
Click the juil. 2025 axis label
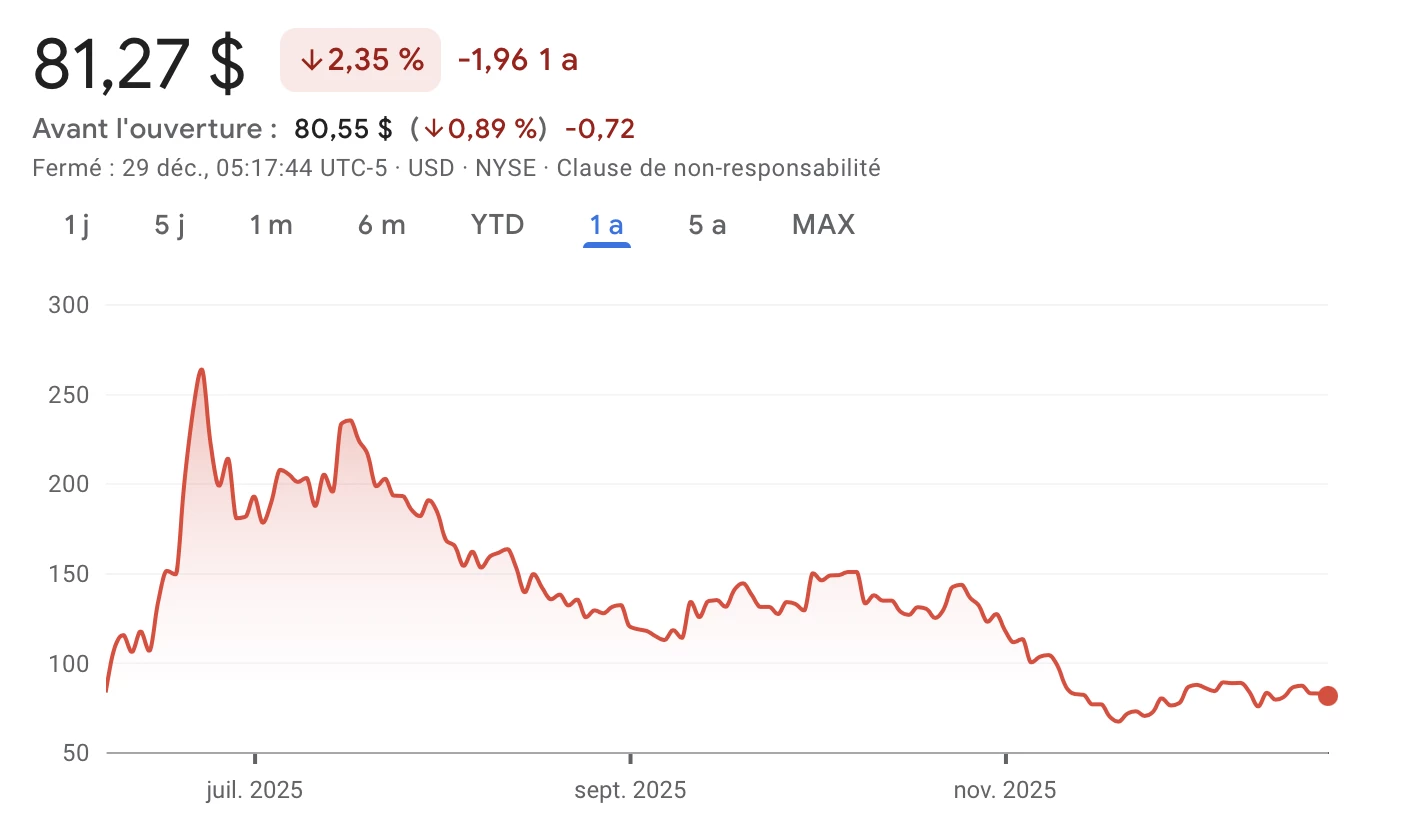pos(253,789)
